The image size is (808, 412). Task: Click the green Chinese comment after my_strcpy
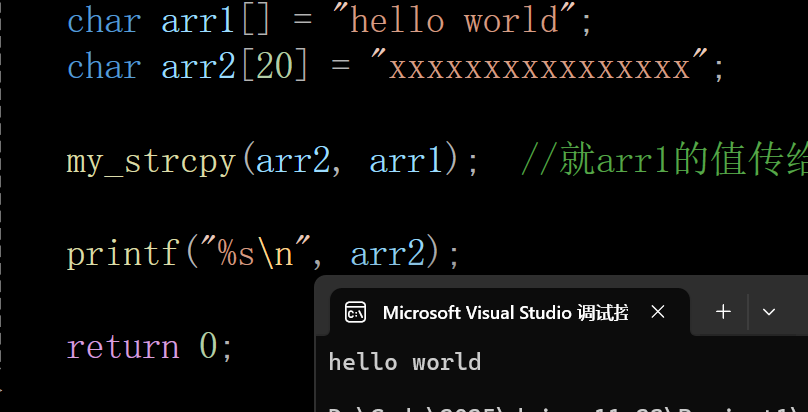tap(665, 161)
